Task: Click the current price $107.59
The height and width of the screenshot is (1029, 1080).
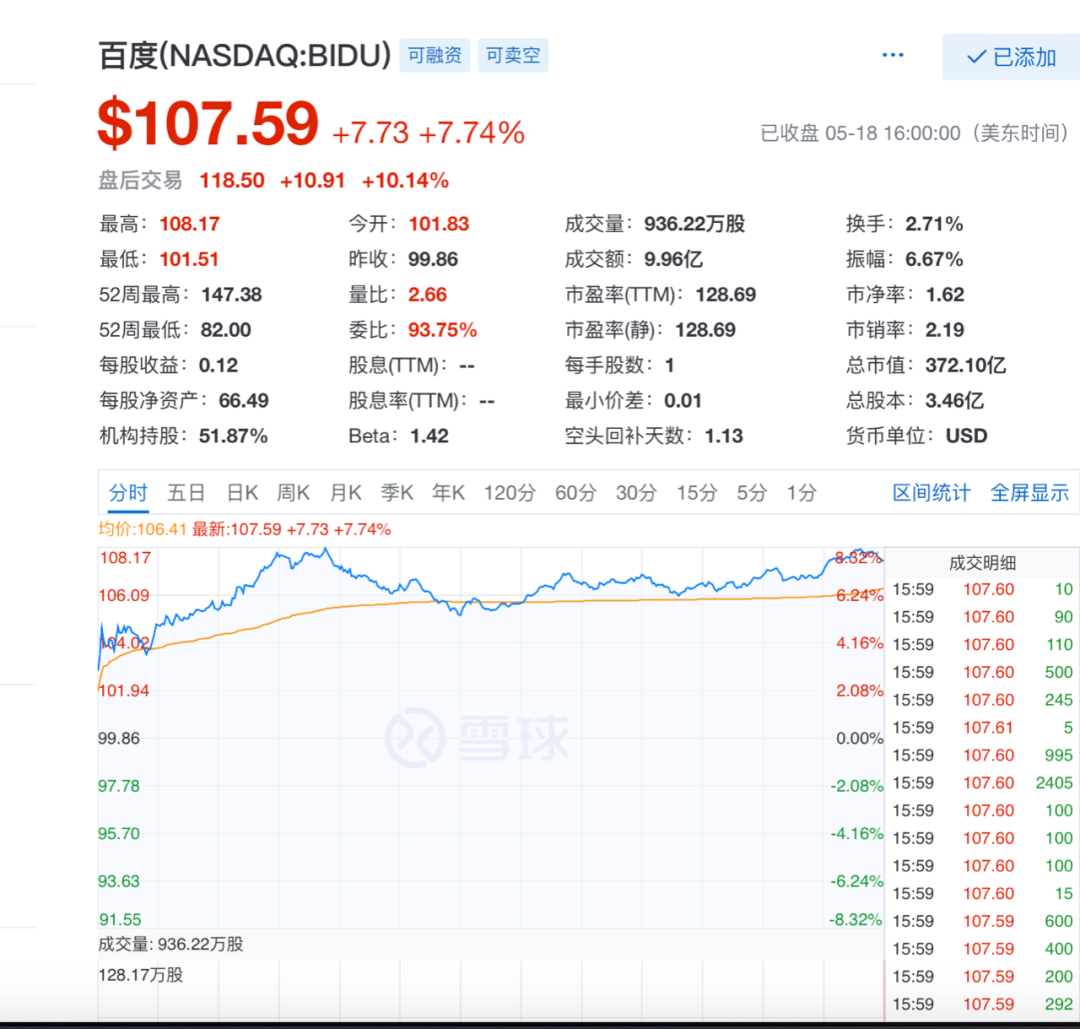Action: tap(208, 124)
